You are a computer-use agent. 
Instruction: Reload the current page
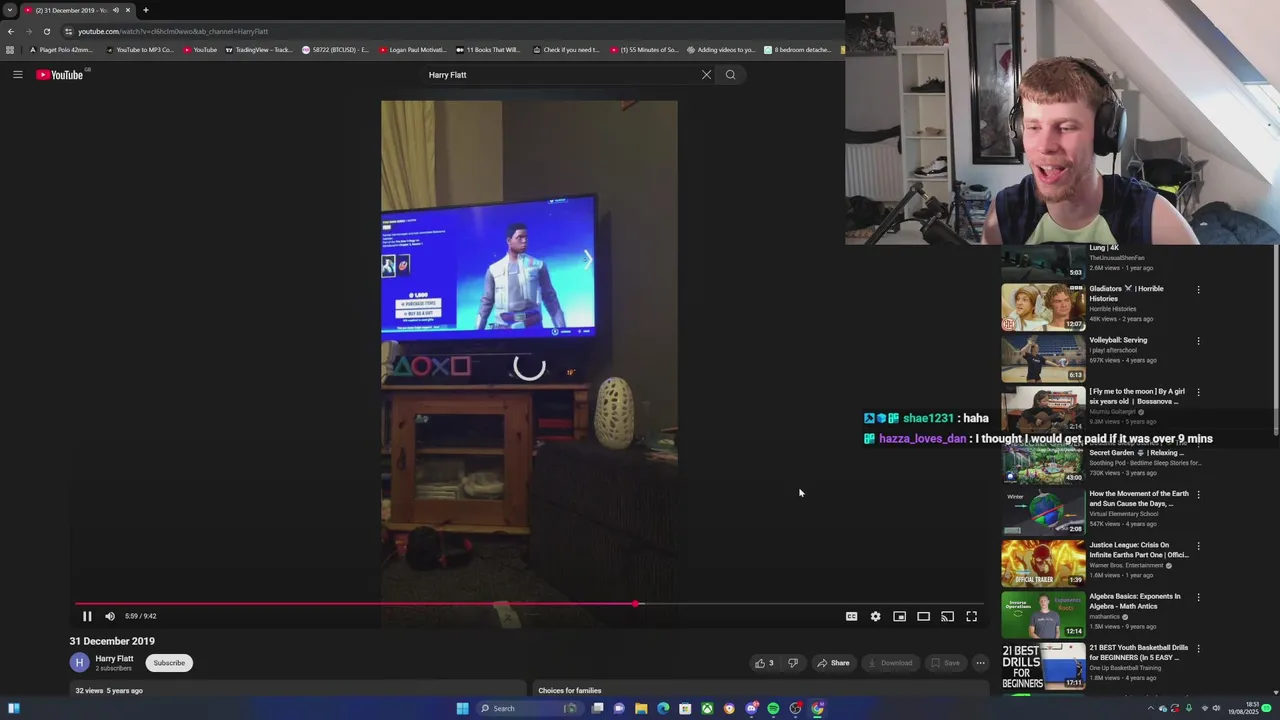click(47, 31)
